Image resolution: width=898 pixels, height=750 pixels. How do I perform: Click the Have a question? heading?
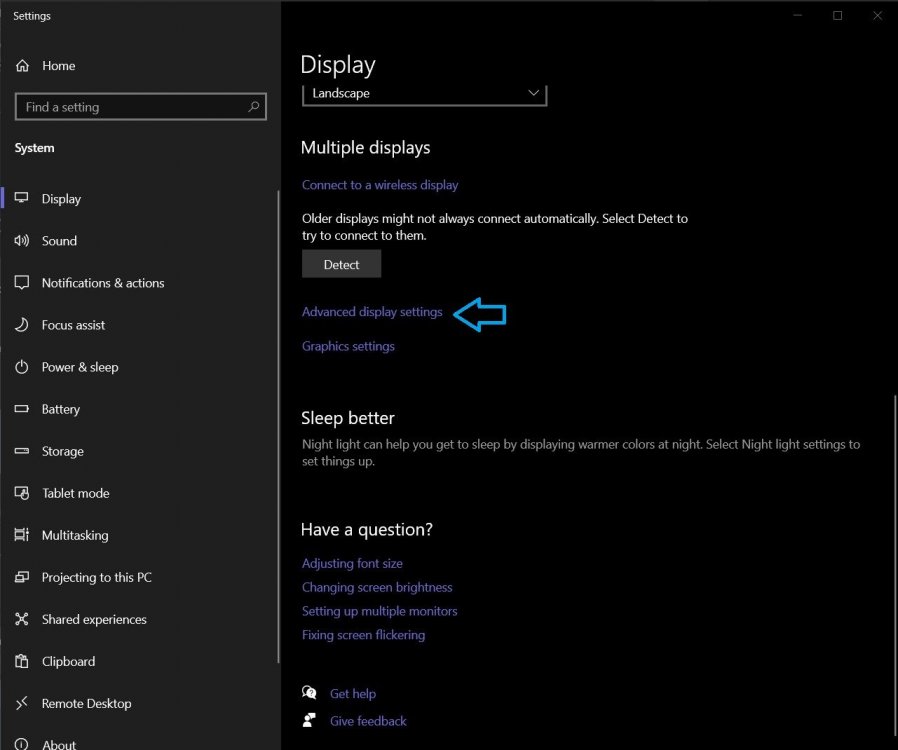coord(367,530)
